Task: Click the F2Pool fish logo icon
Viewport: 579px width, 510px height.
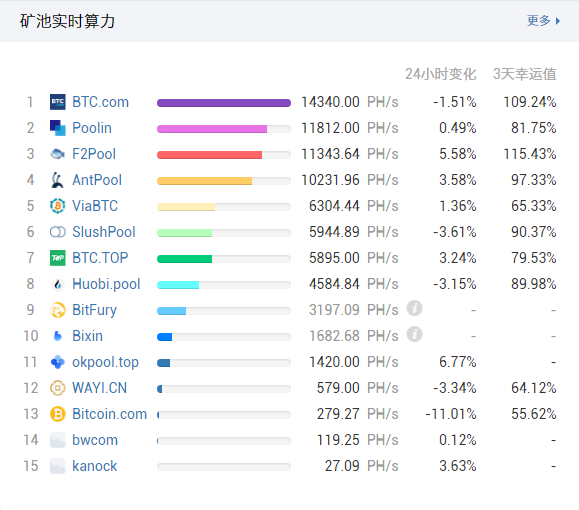Action: [x=58, y=154]
